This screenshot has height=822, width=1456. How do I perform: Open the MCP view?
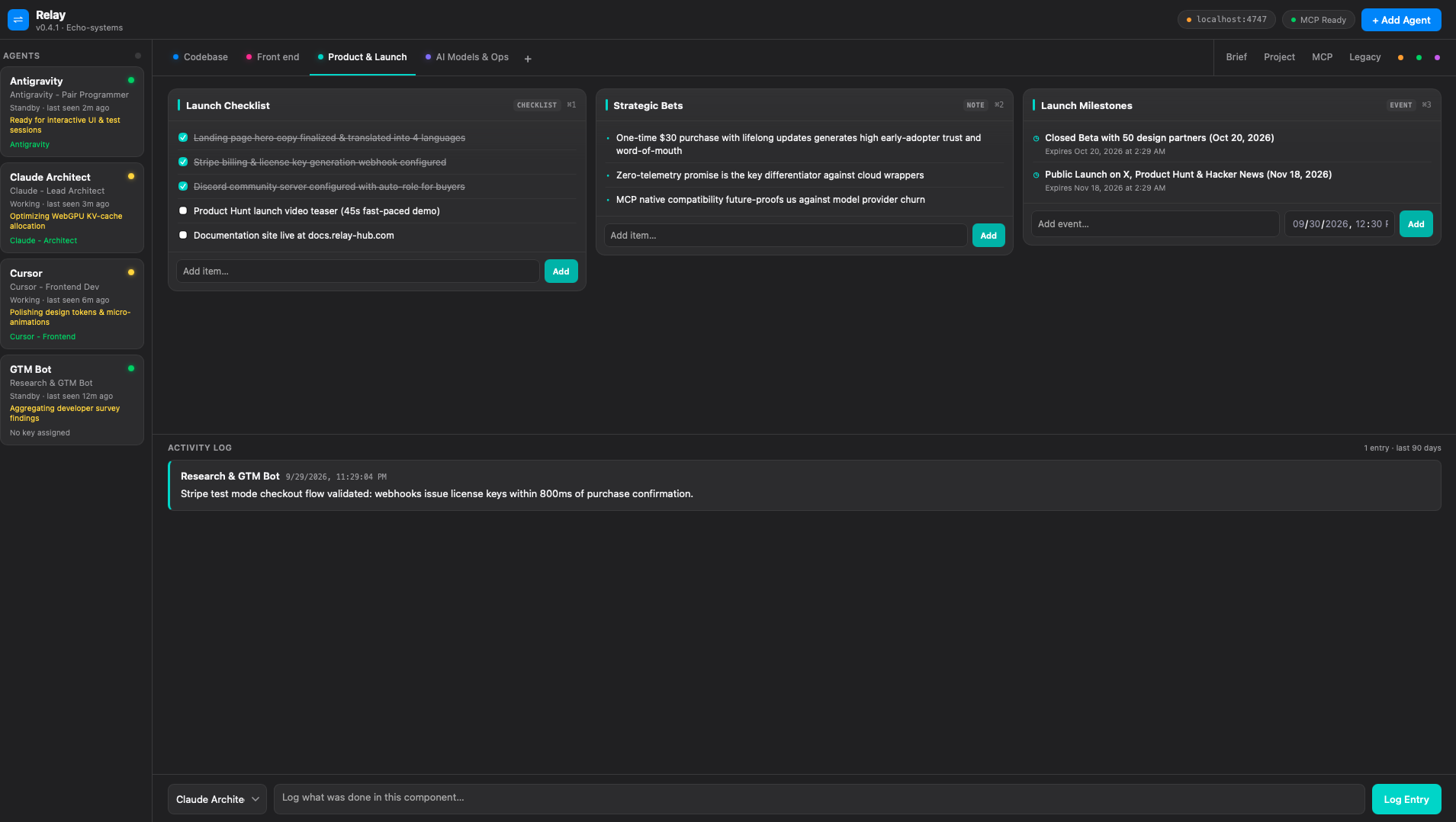pyautogui.click(x=1323, y=57)
